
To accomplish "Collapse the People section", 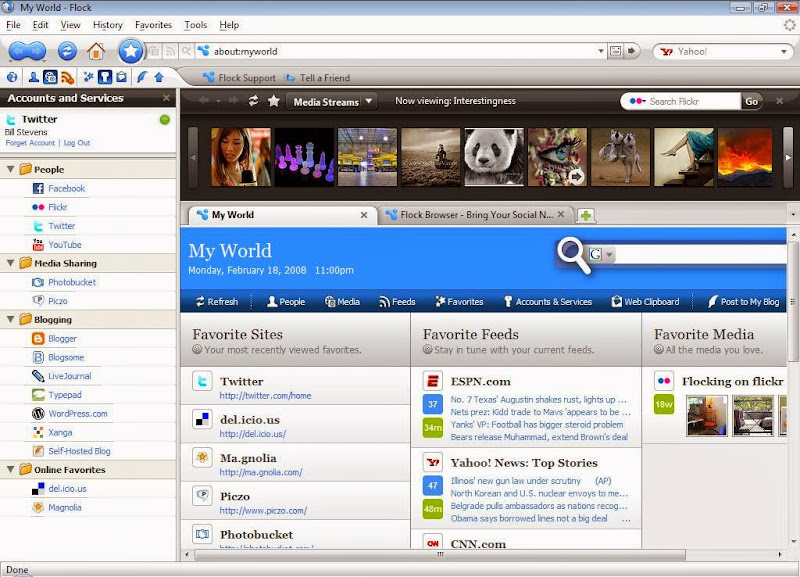I will (x=11, y=169).
